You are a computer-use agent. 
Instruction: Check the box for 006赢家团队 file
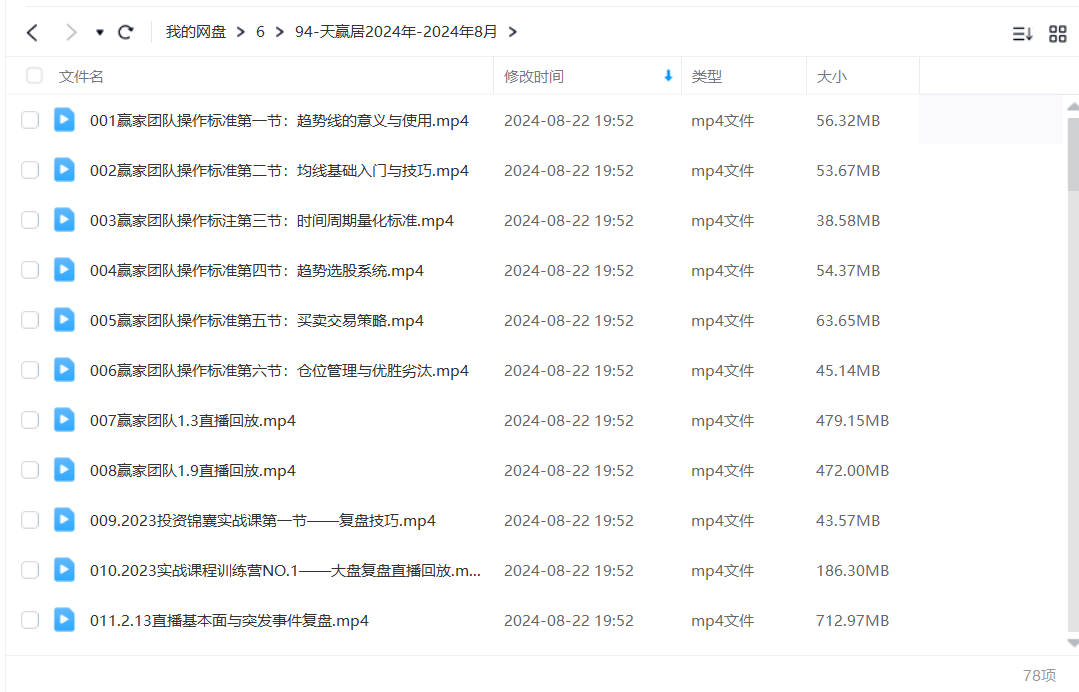click(30, 370)
